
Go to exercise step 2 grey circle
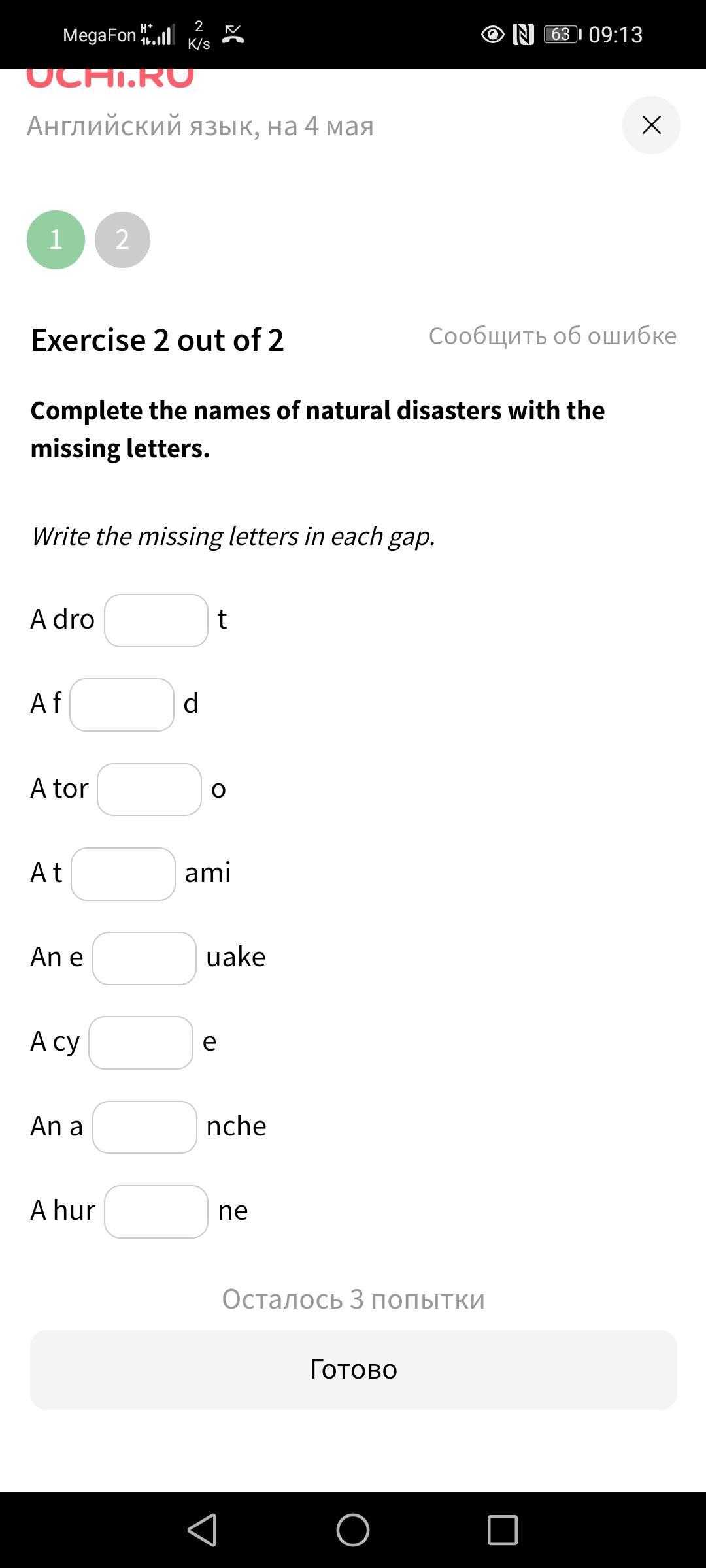[122, 240]
